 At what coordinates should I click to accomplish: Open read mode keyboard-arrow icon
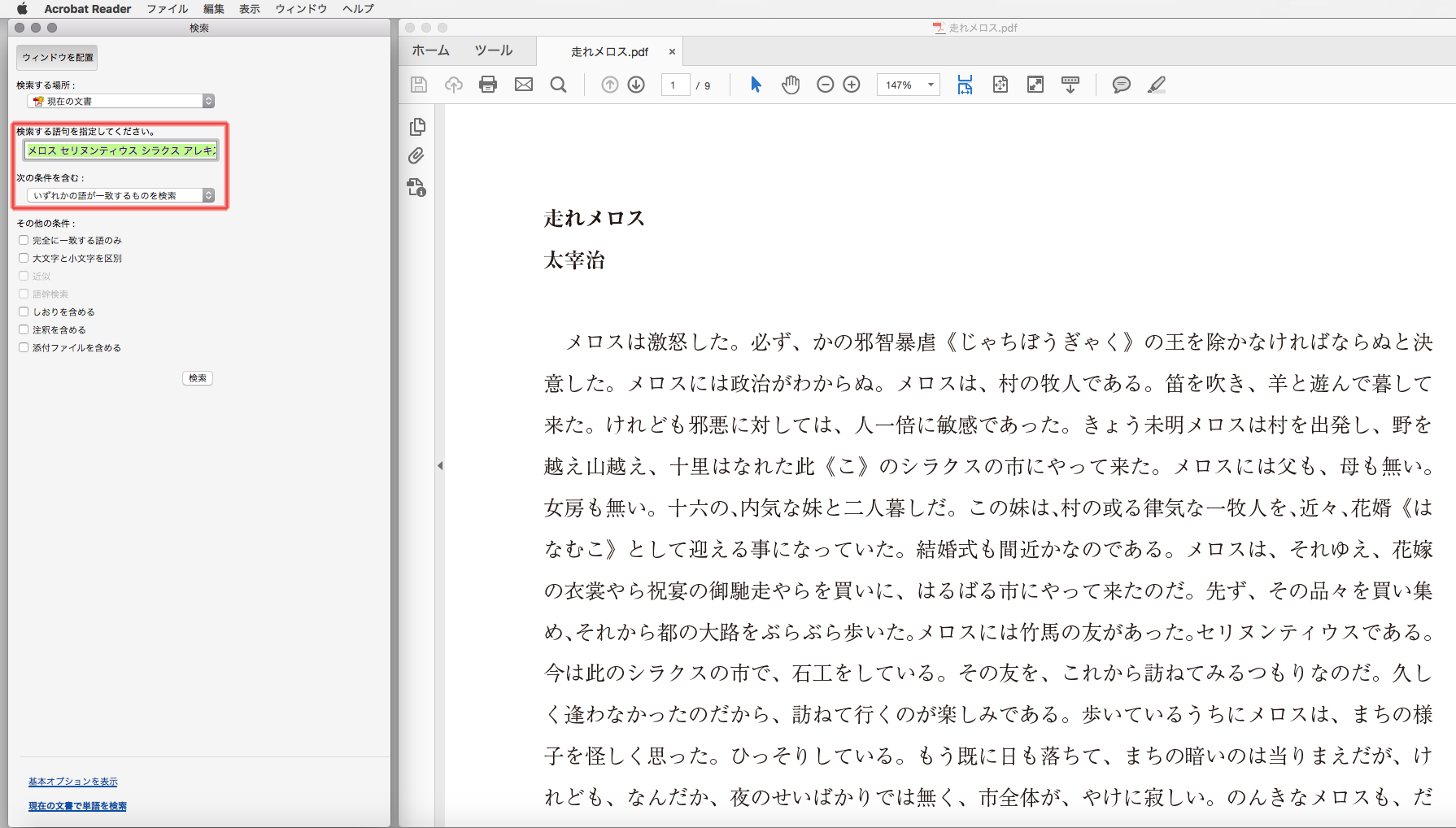point(1070,85)
